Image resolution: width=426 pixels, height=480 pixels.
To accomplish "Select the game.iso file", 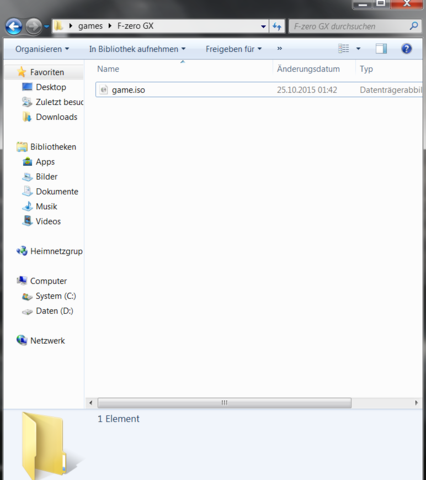I will pos(259,90).
